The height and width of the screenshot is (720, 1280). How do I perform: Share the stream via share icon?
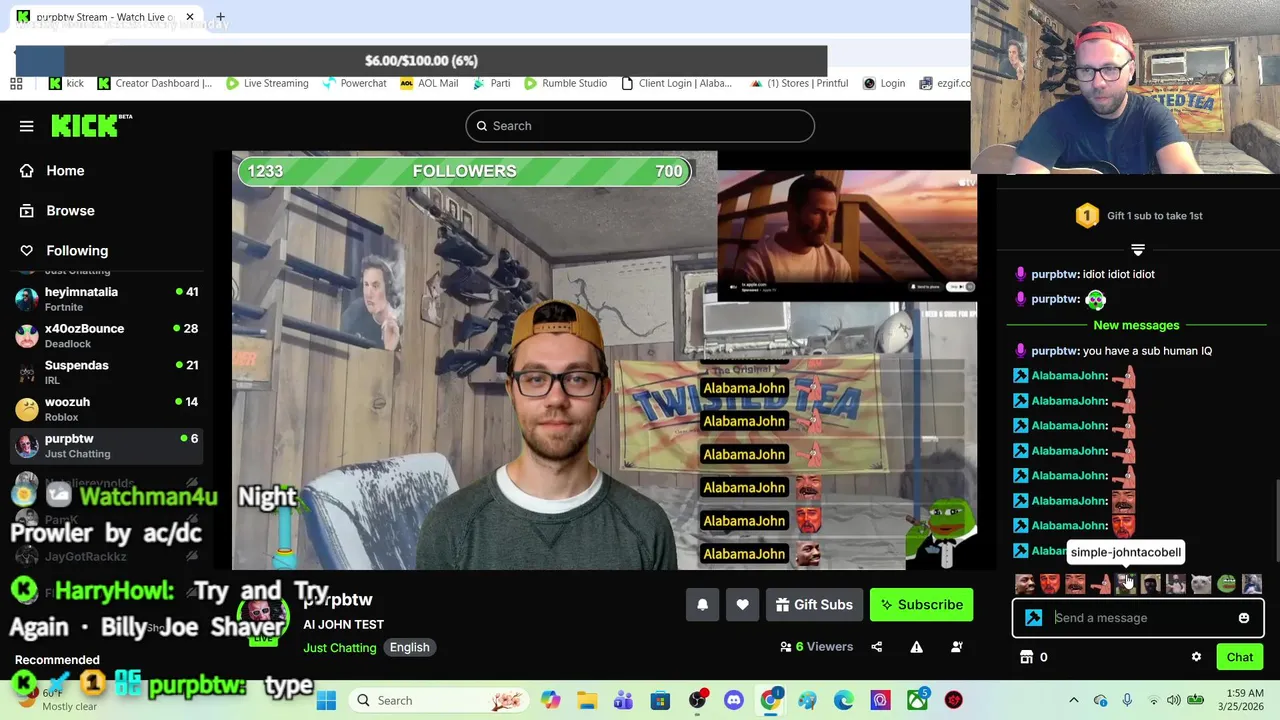tap(877, 647)
